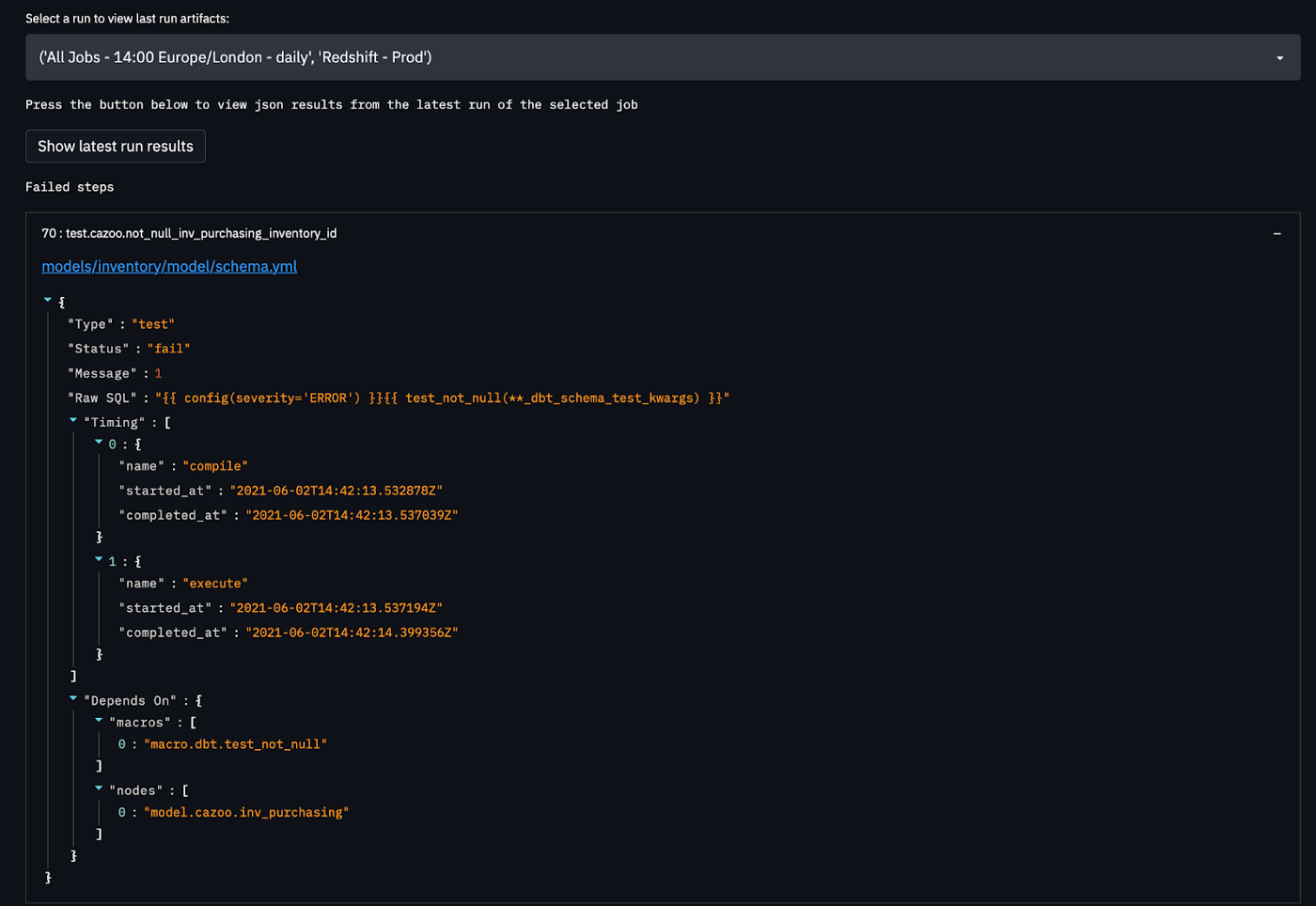Click compile step completed_at timestamp
The height and width of the screenshot is (906, 1316).
click(x=352, y=515)
